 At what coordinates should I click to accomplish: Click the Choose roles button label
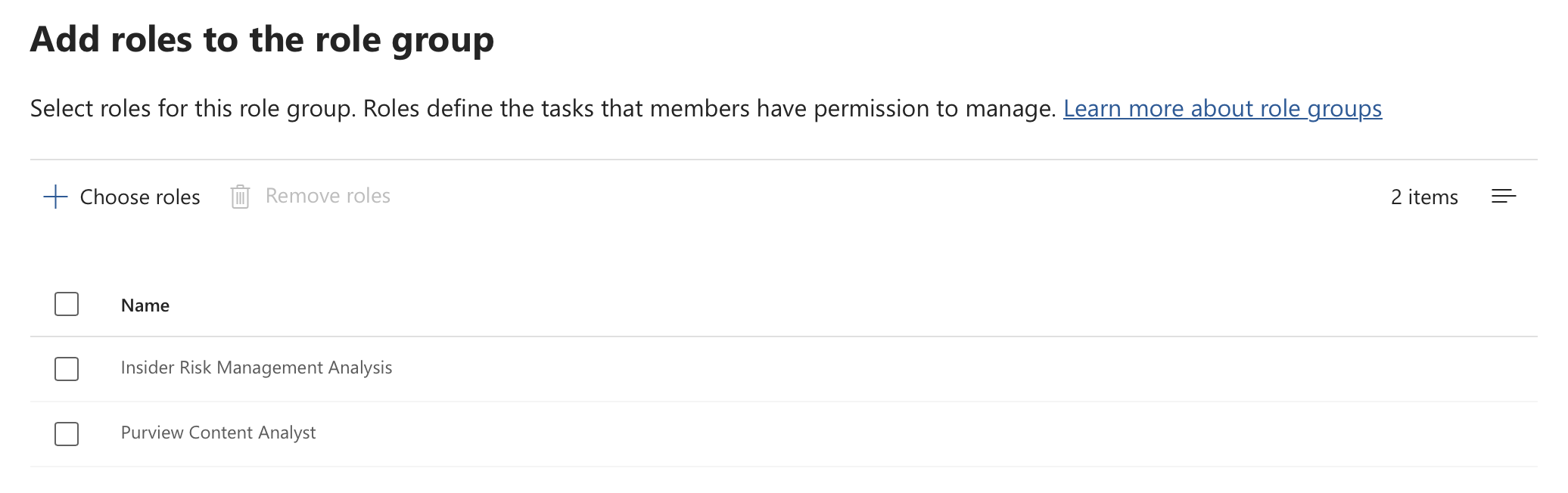pyautogui.click(x=140, y=197)
